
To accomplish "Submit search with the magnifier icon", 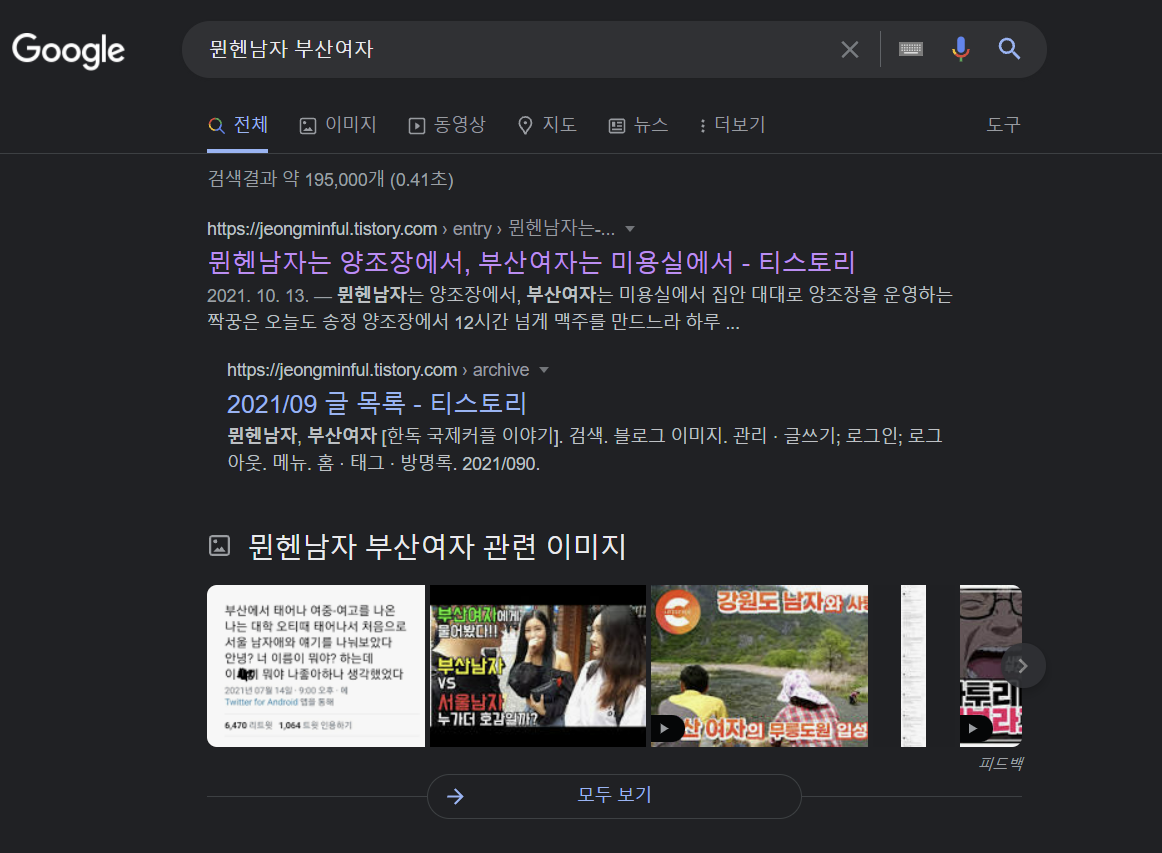I will pyautogui.click(x=1009, y=49).
